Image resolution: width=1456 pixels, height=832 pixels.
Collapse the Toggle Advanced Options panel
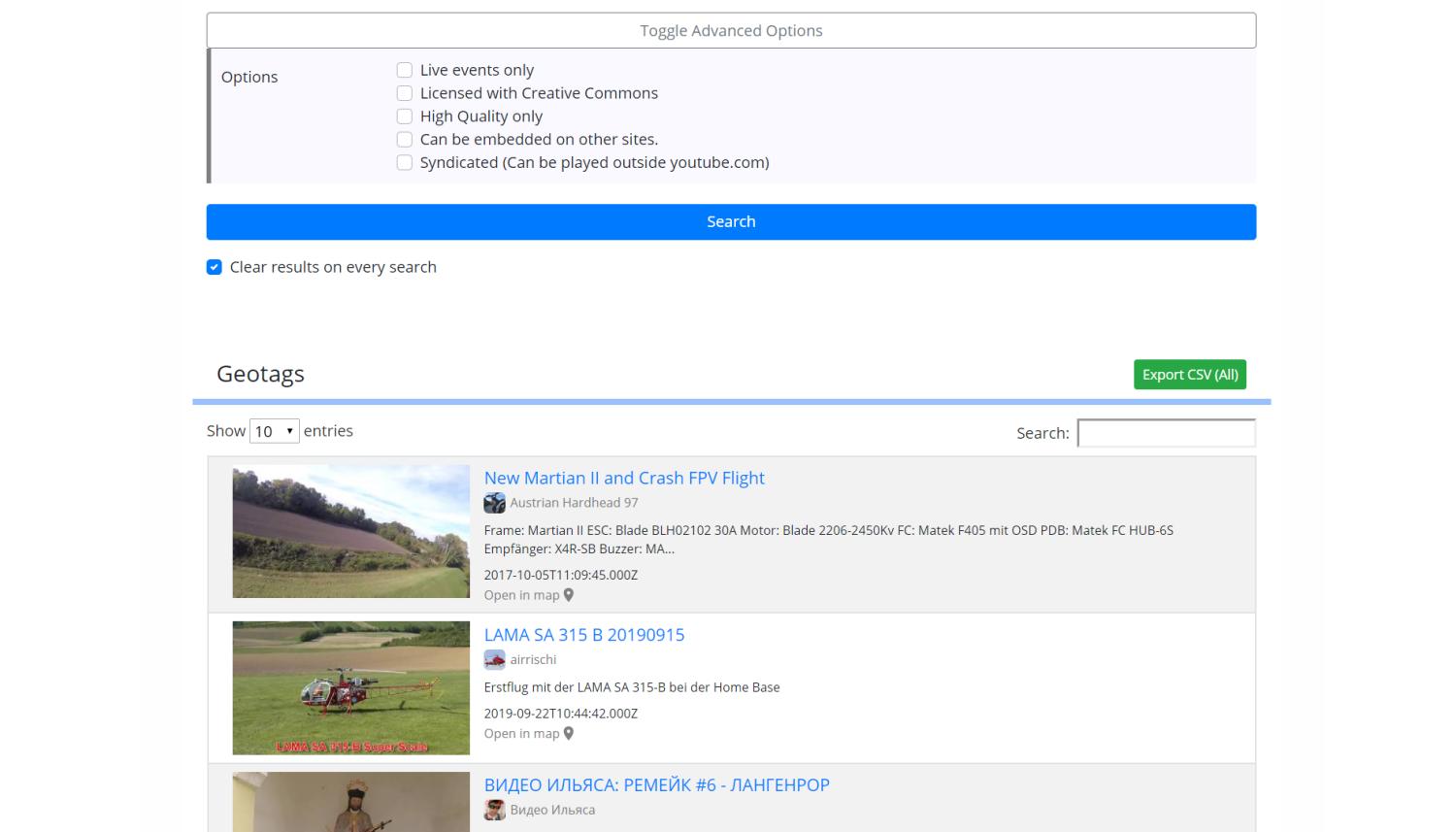[731, 30]
